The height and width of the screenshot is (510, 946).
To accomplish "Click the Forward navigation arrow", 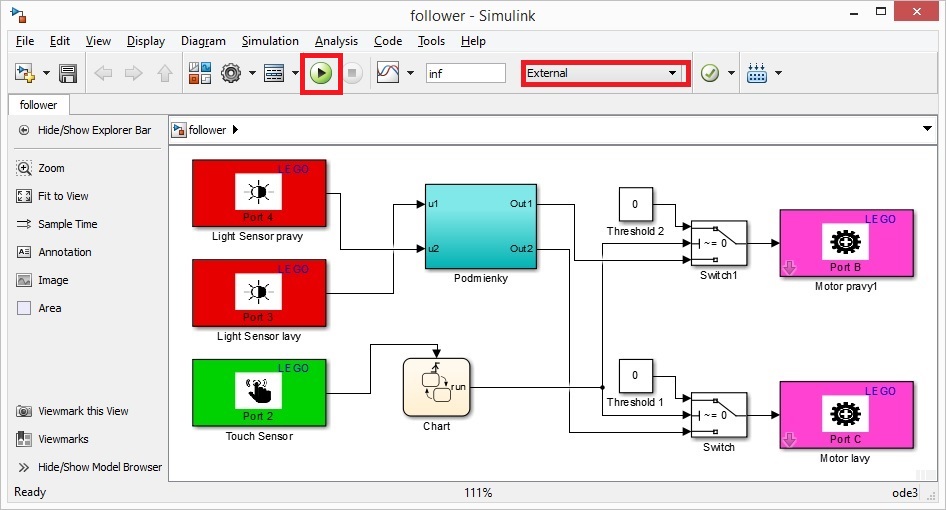I will 133,73.
